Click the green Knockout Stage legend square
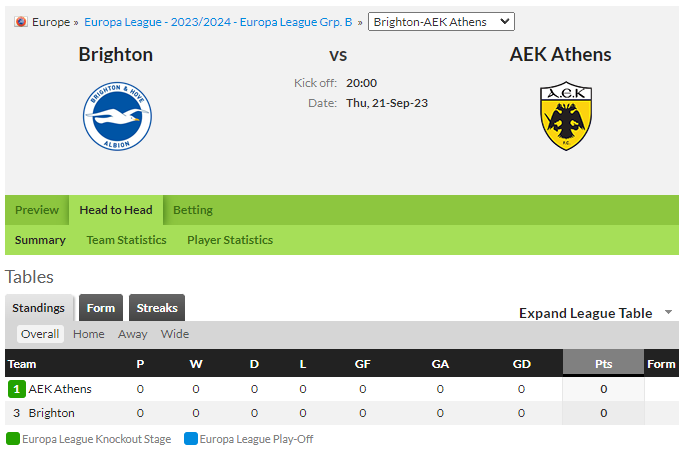Viewport: 684px width, 462px height. tap(13, 439)
